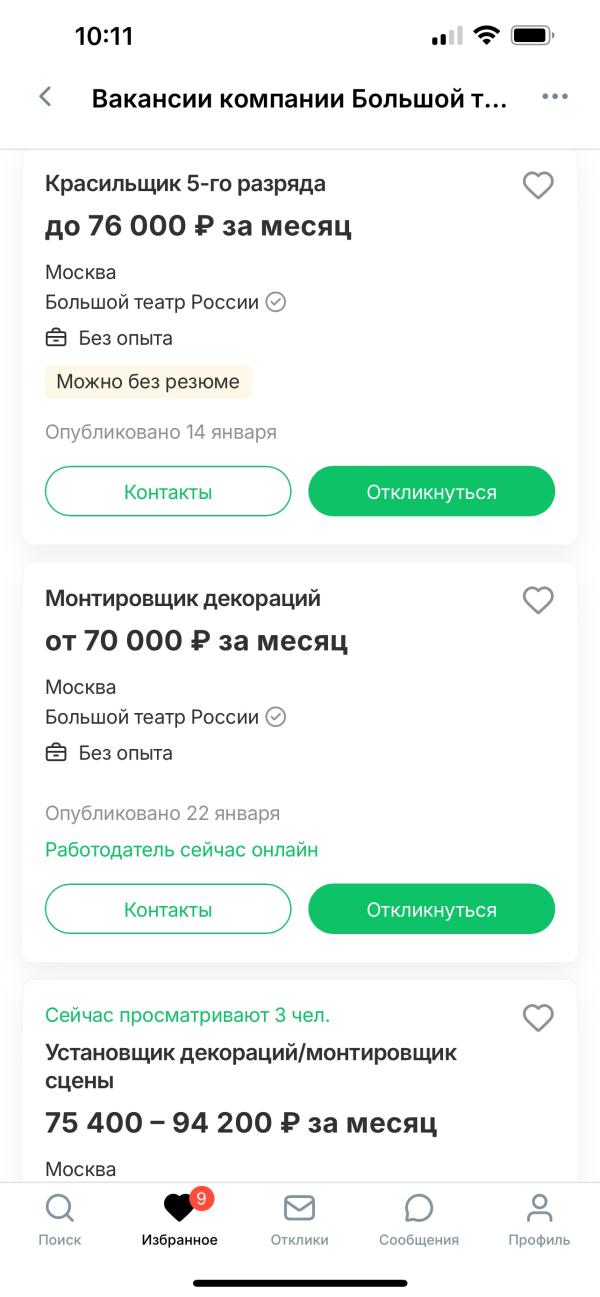Open Отклики envelope tab
Screen dimensions: 600x1297
[300, 1220]
